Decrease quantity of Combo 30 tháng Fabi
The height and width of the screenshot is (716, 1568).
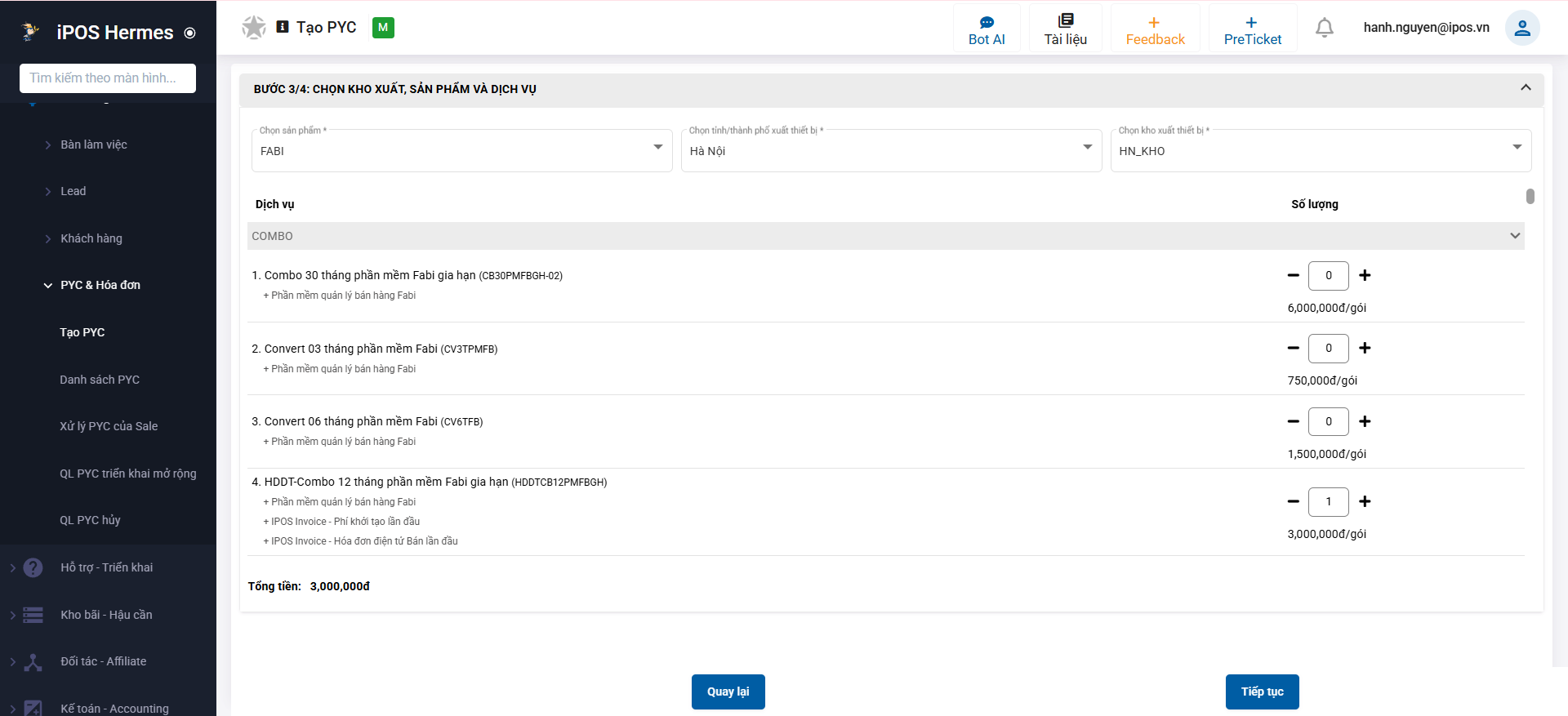(x=1293, y=276)
